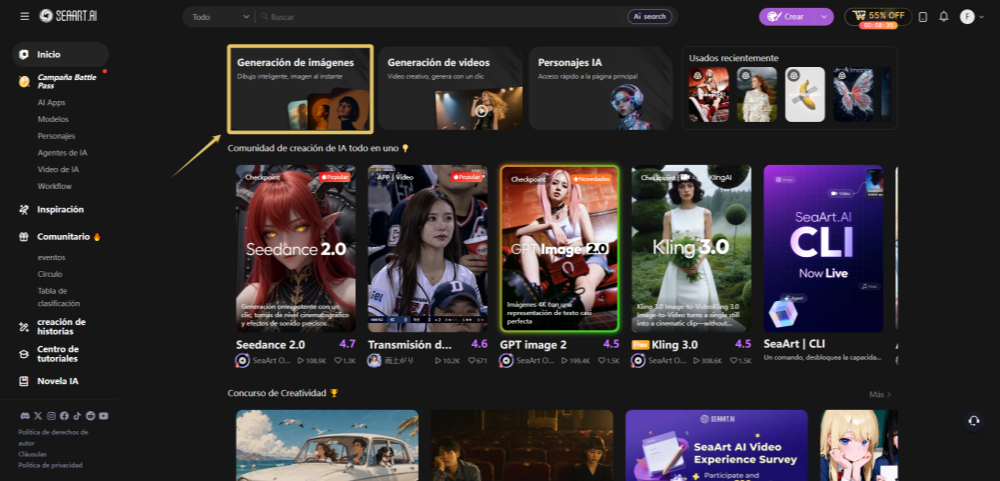Screen dimensions: 1000x481
Task: Open the banana recently used thumbnail
Action: tap(805, 94)
